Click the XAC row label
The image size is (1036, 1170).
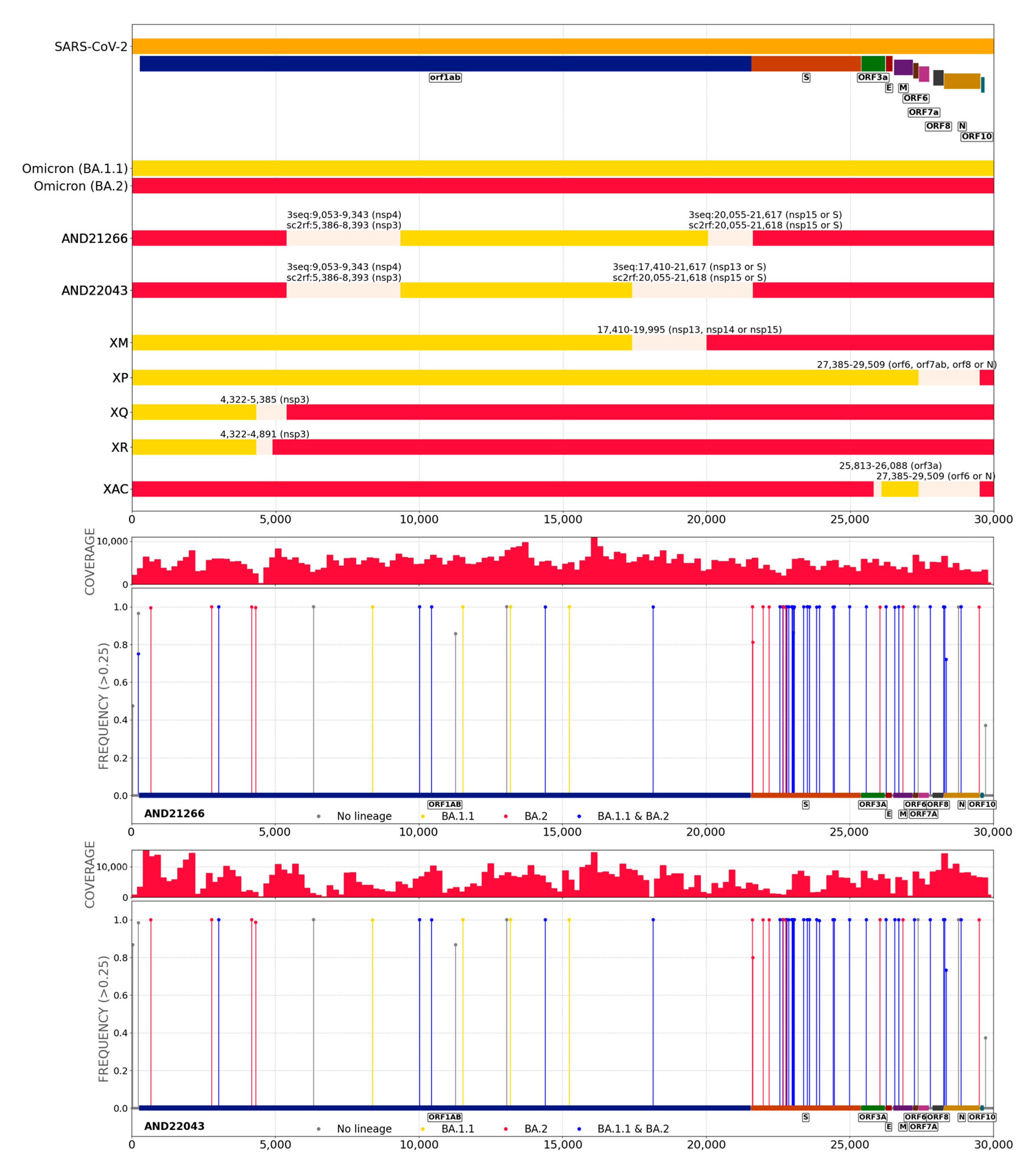click(x=115, y=489)
